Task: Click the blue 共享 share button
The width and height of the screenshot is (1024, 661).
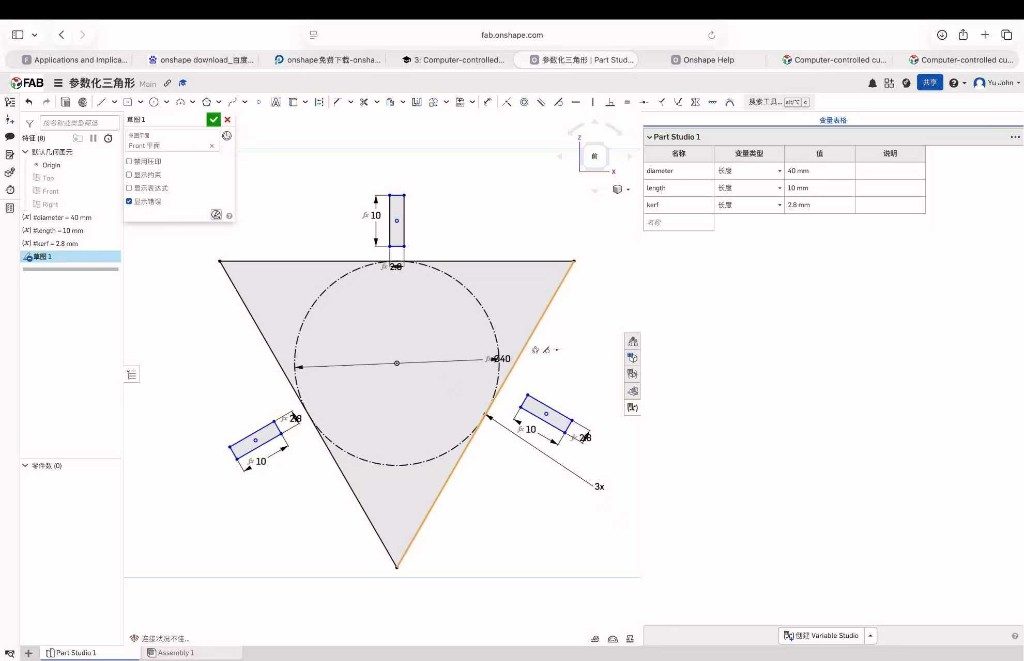Action: [x=929, y=82]
